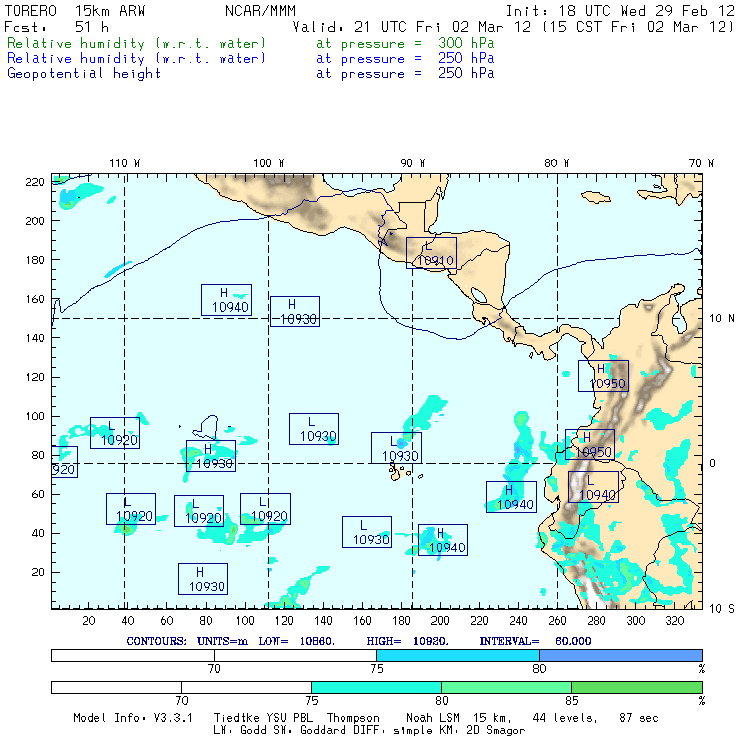The image size is (740, 740).
Task: Click the Init: 18 UTC Wed 29 Feb 12 text
Action: (x=620, y=11)
